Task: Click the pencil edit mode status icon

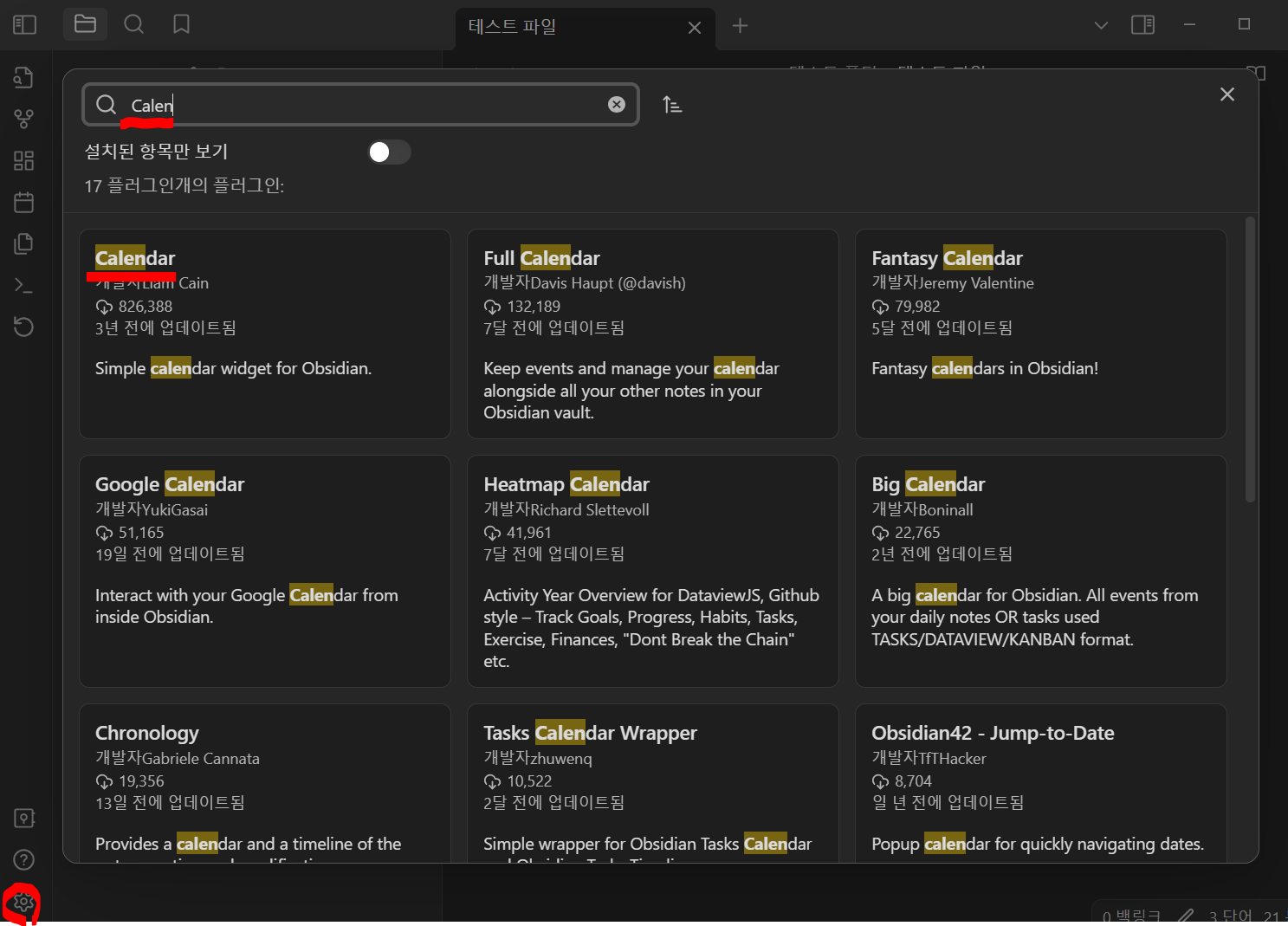Action: 1186,916
